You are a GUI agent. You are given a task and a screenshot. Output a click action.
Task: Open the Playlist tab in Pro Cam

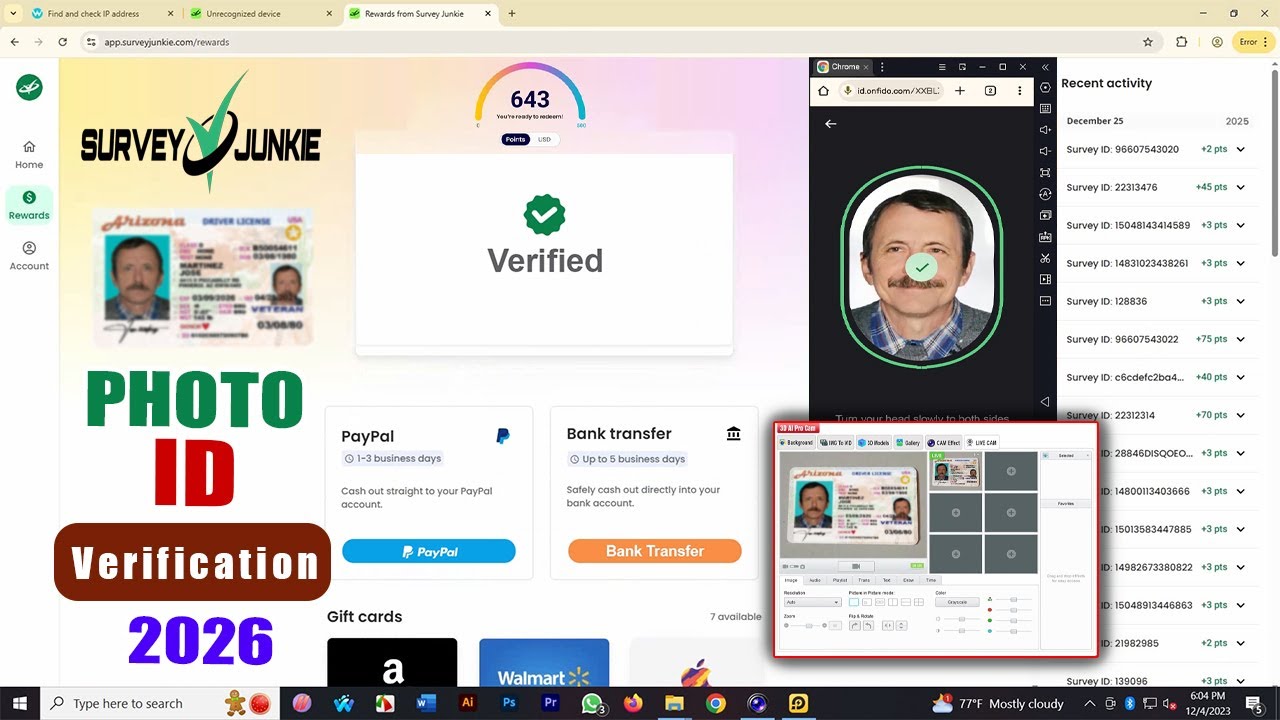(838, 580)
